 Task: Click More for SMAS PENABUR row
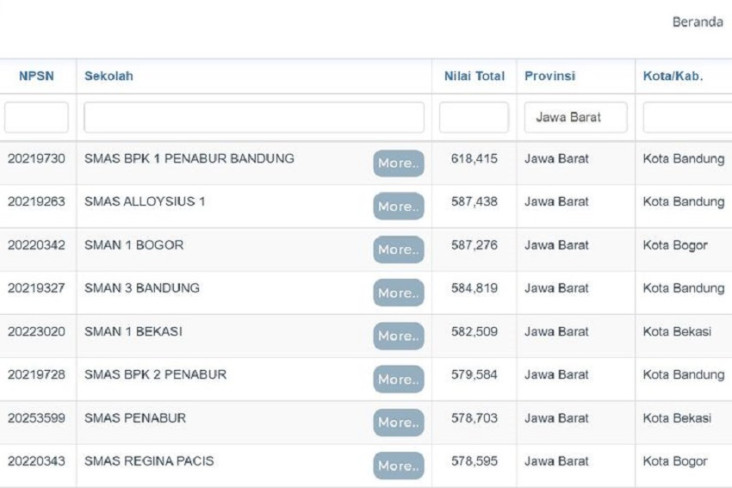(x=399, y=422)
